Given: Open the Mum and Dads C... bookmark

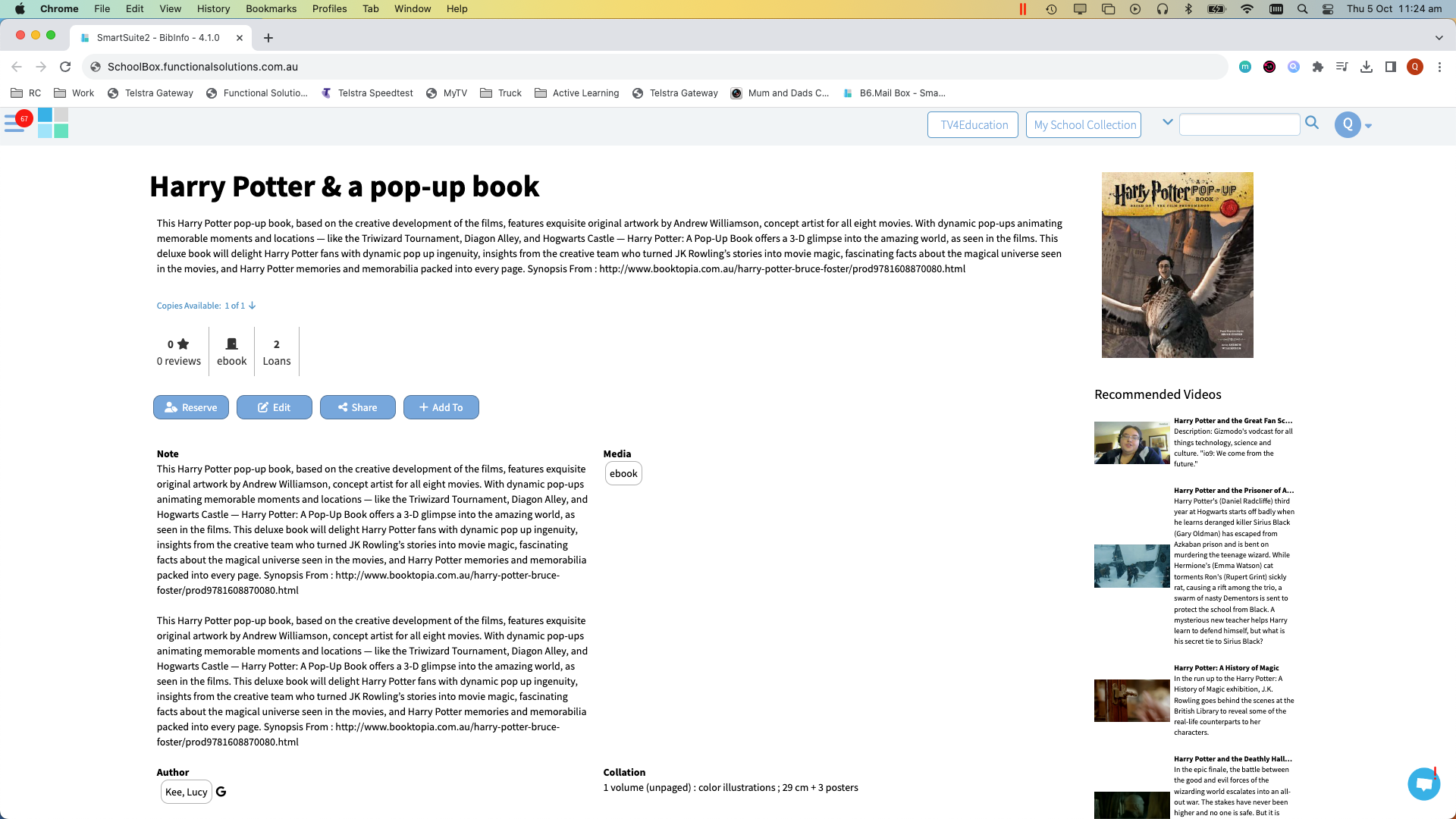Looking at the screenshot, I should [x=780, y=93].
